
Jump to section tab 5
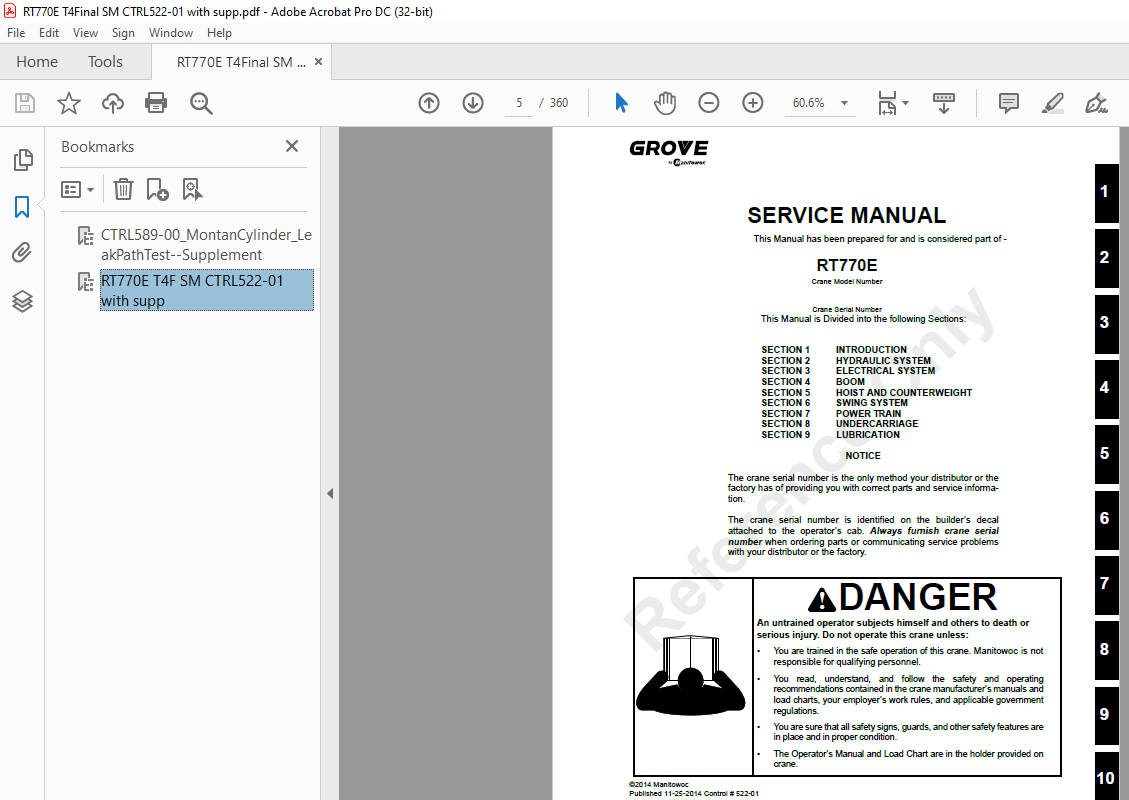click(1105, 454)
